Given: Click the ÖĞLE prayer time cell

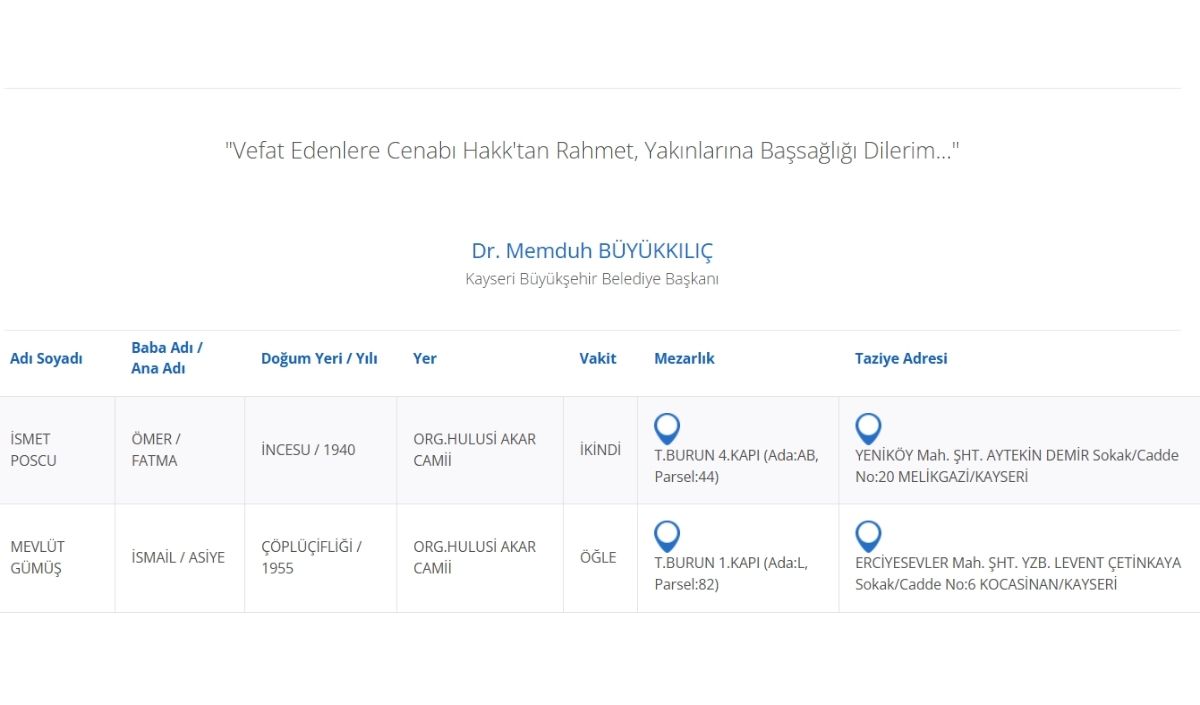Looking at the screenshot, I should point(598,558).
